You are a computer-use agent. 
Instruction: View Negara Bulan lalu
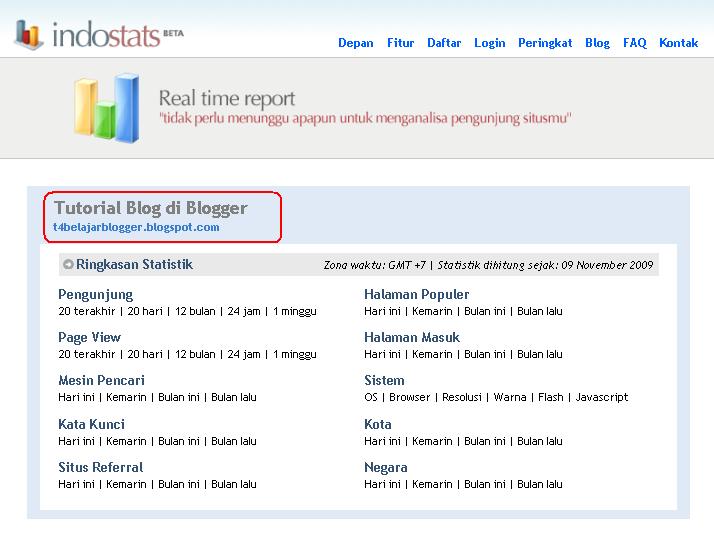click(x=540, y=484)
